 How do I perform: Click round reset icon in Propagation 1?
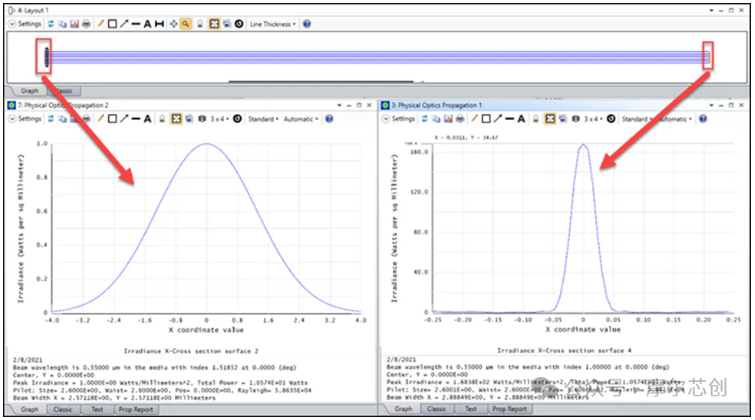611,118
